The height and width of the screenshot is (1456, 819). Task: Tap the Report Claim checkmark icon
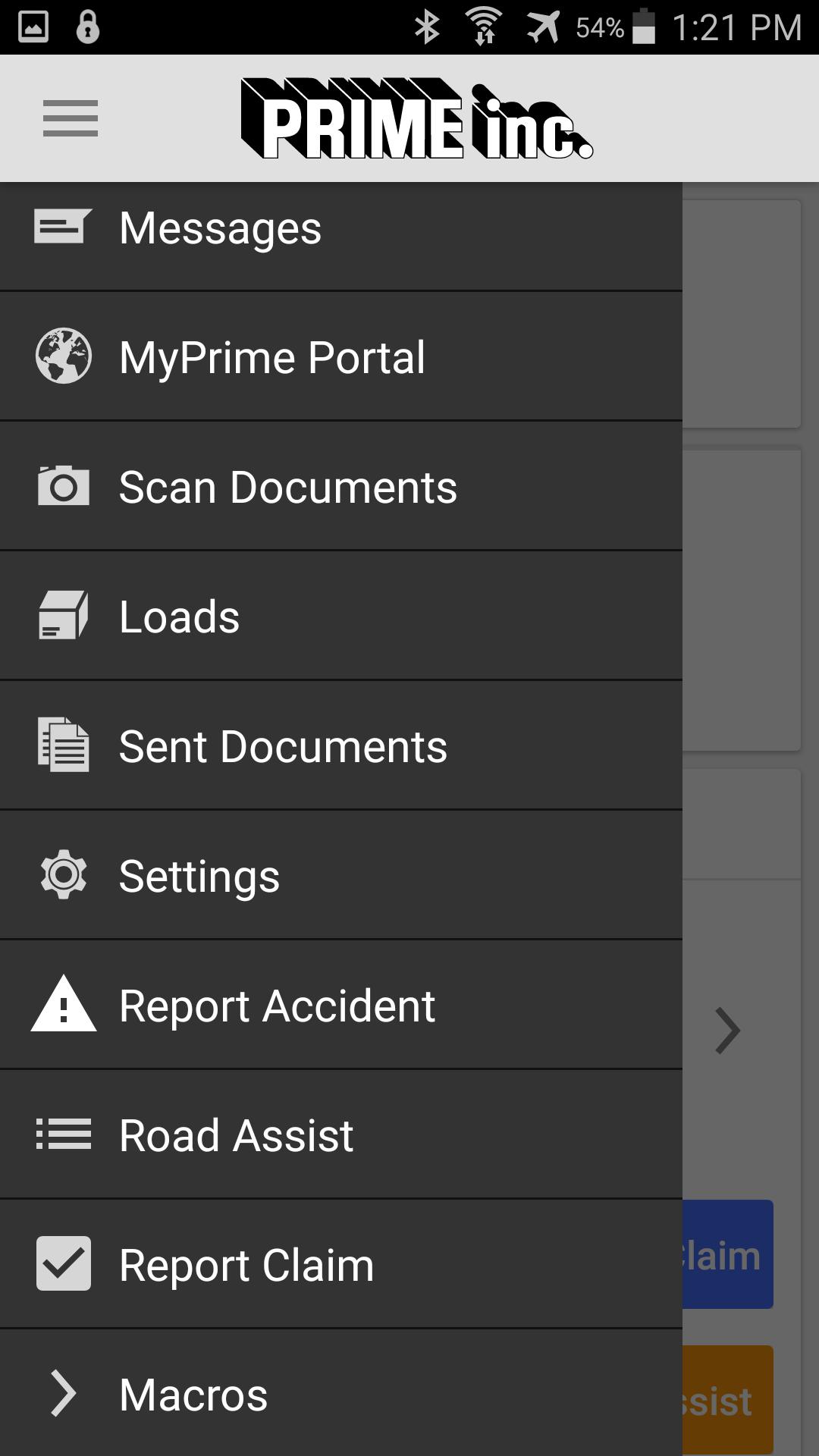point(64,1264)
